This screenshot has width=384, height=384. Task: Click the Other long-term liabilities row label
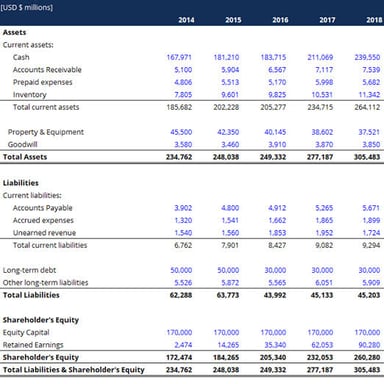(45, 283)
